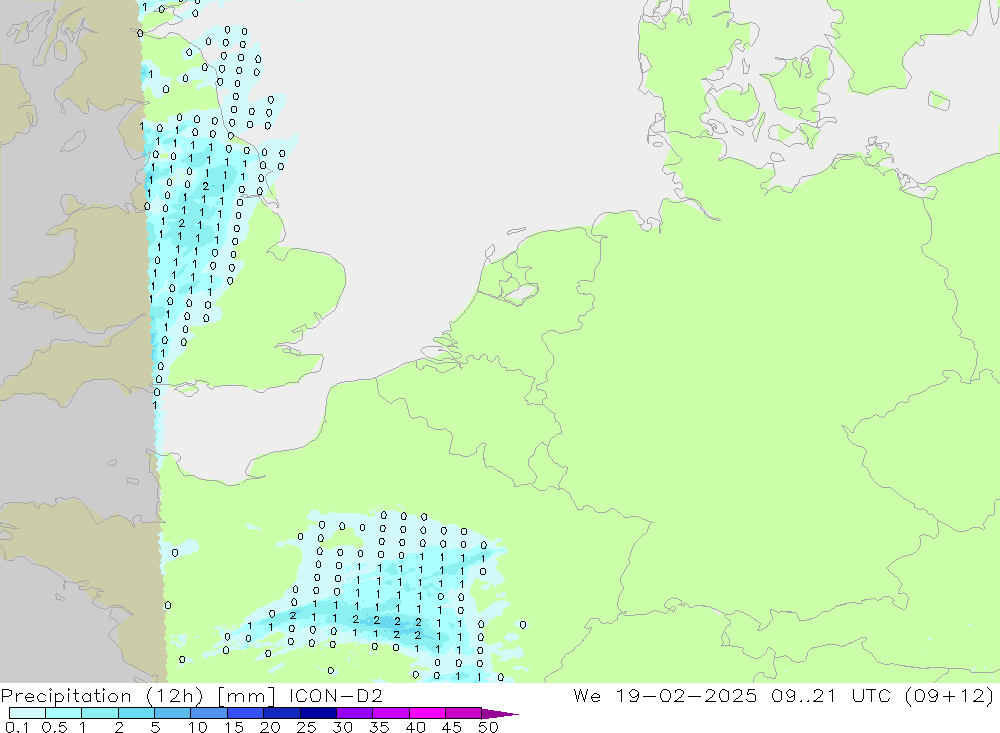This screenshot has height=733, width=1000.
Task: Pick the blue swatch between 15 and 20
Action: (246, 713)
